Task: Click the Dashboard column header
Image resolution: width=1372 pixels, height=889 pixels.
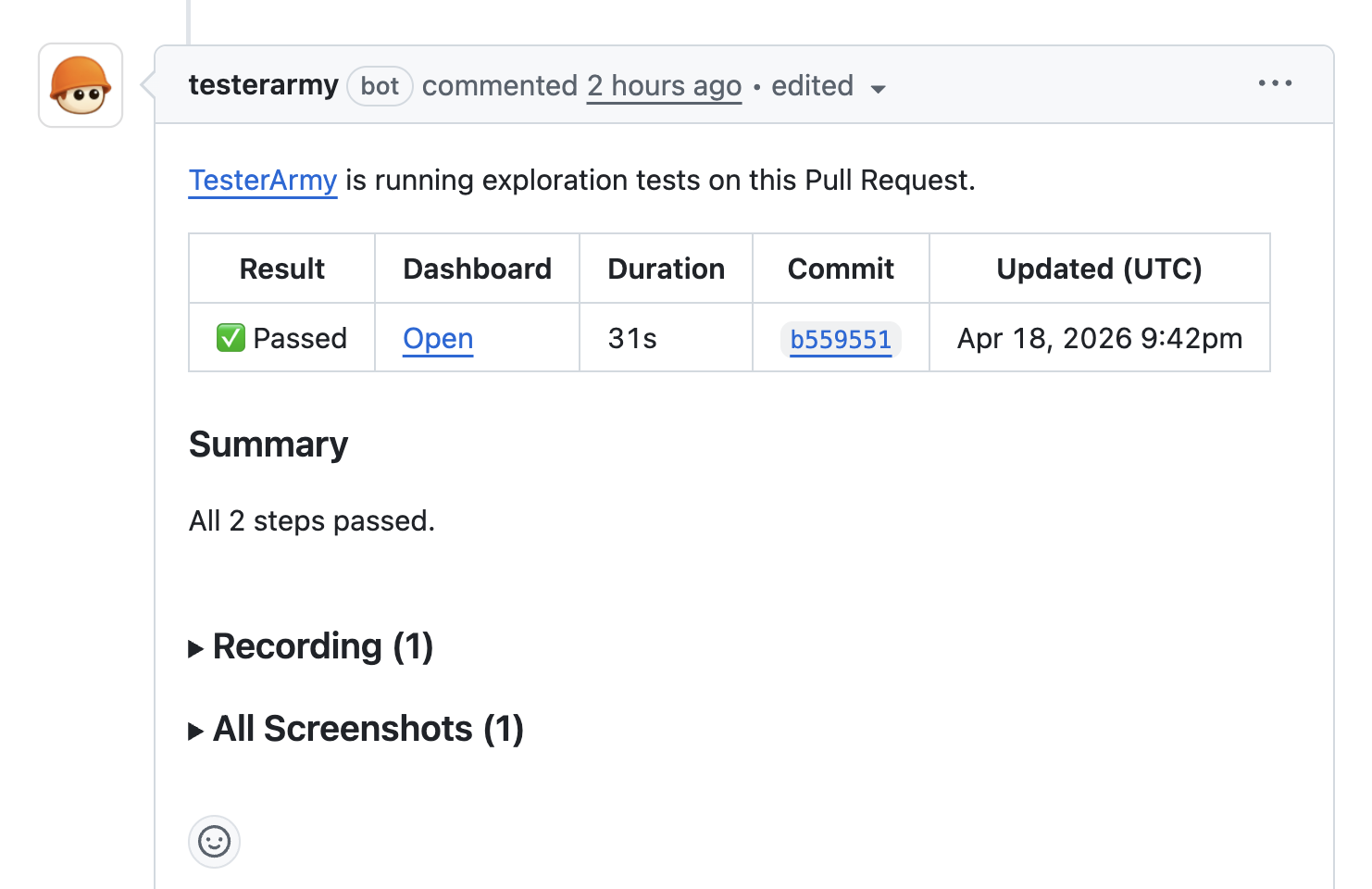Action: [x=477, y=269]
